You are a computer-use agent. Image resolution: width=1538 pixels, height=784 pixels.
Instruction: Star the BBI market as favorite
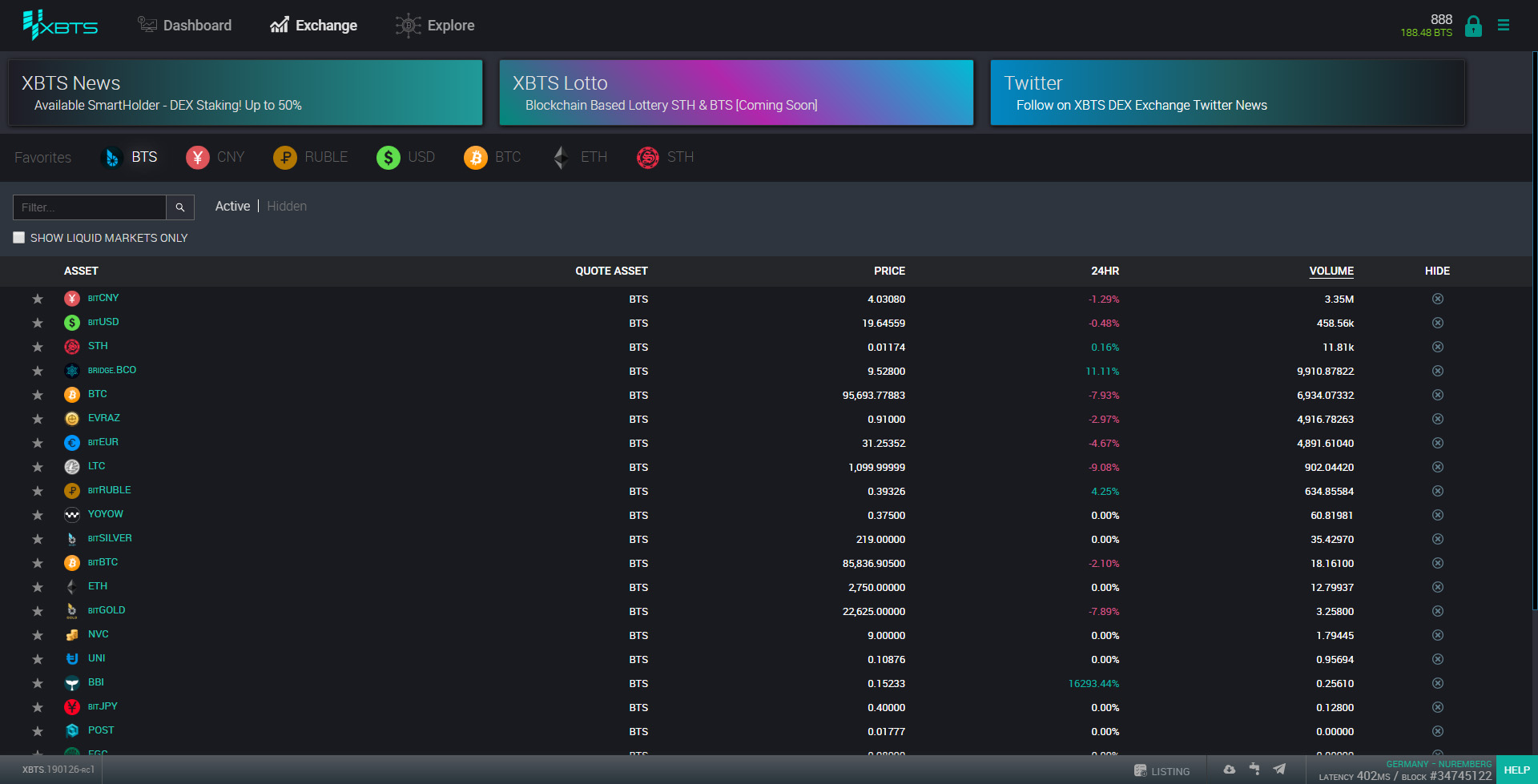[x=38, y=683]
